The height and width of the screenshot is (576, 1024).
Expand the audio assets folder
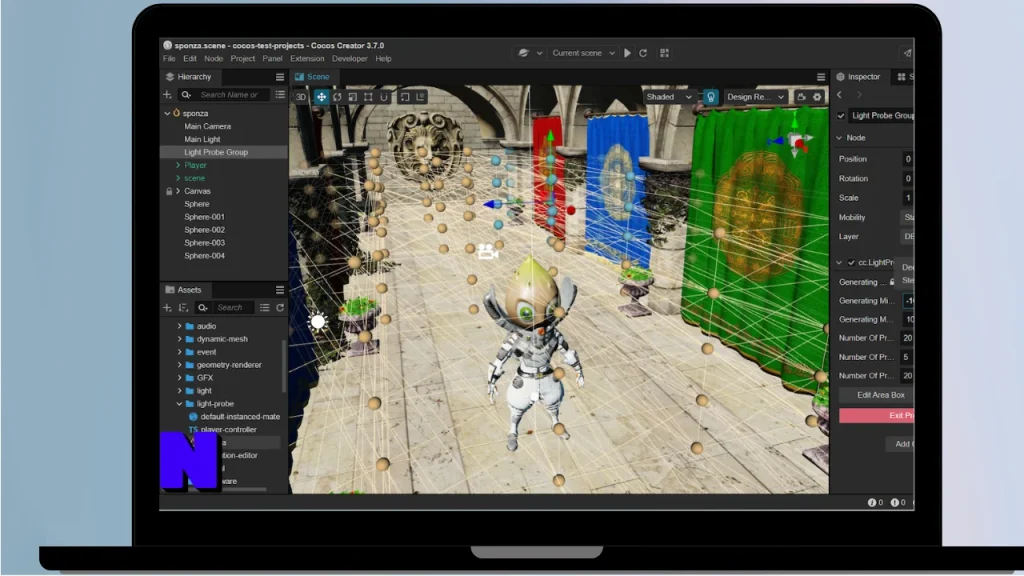point(180,326)
